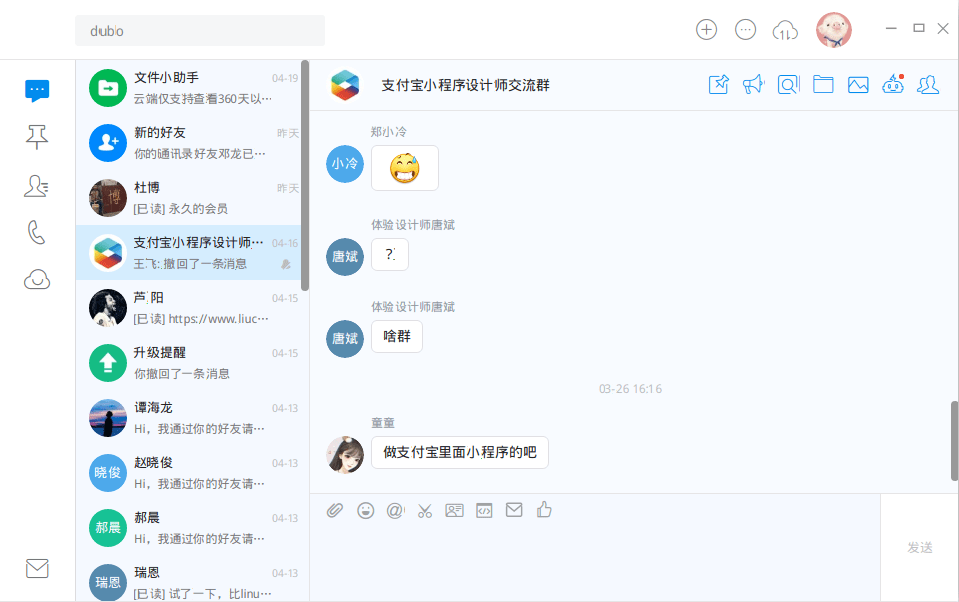The height and width of the screenshot is (602, 959).
Task: Open the group robot assistant icon
Action: click(893, 84)
